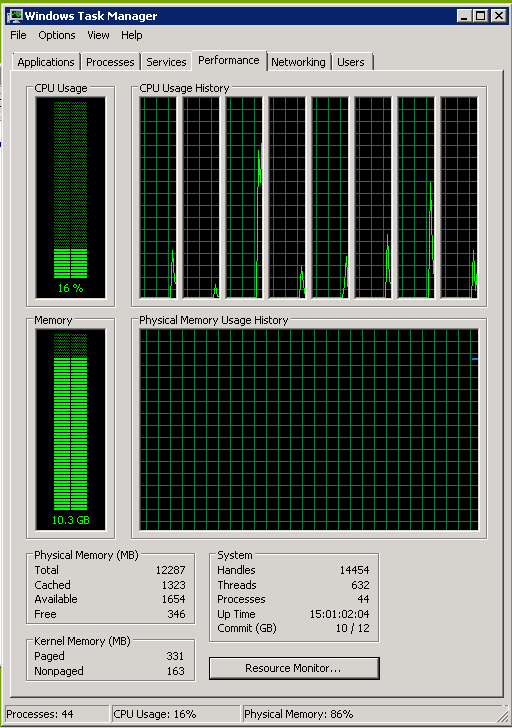Click the Kernel Paged value 331
This screenshot has width=512, height=728.
175,656
